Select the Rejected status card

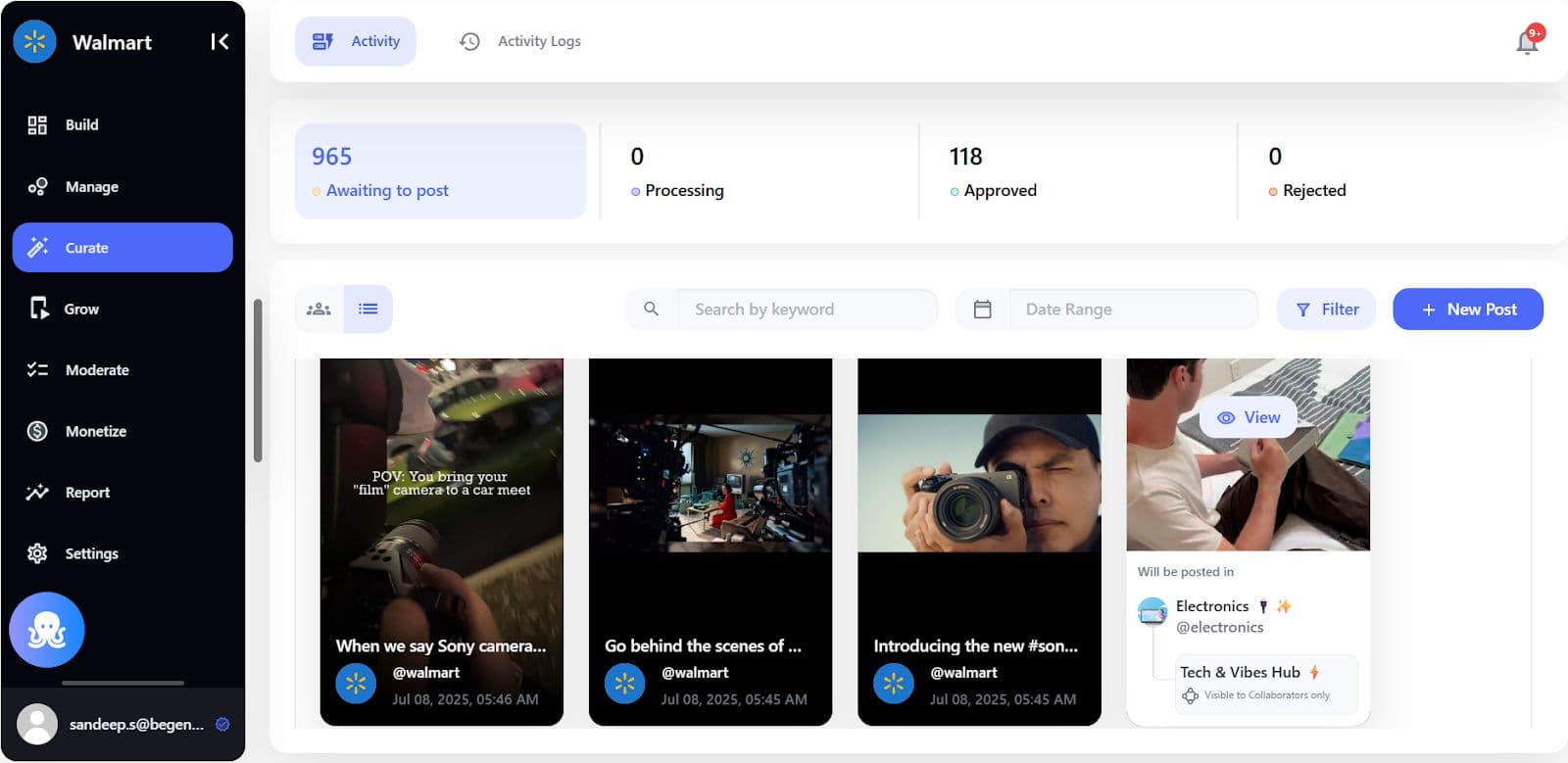pos(1396,170)
